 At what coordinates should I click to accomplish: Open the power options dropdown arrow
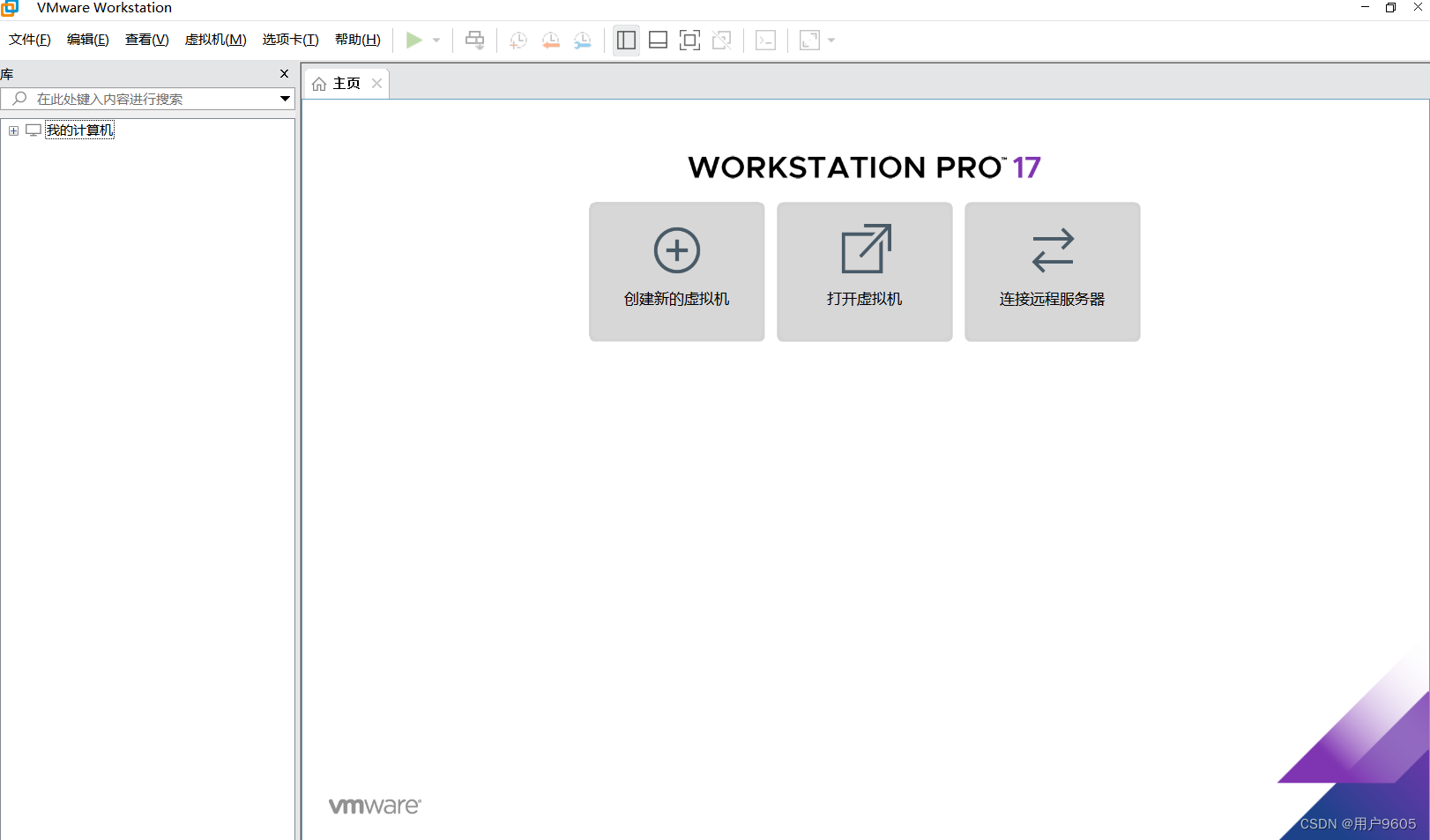click(x=436, y=40)
